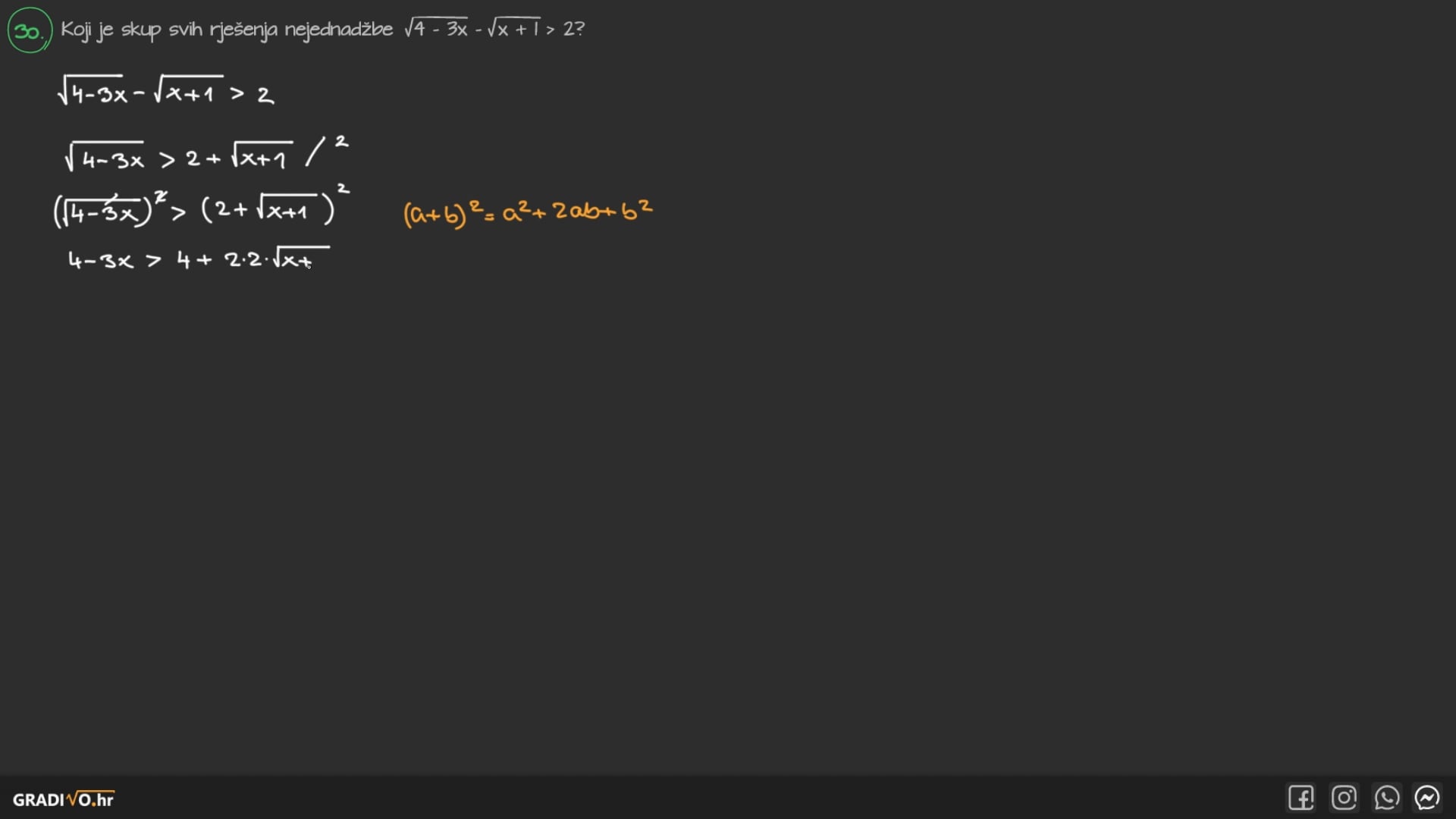Click the unfinished square root in the last line
Image resolution: width=1456 pixels, height=819 pixels.
(x=300, y=259)
